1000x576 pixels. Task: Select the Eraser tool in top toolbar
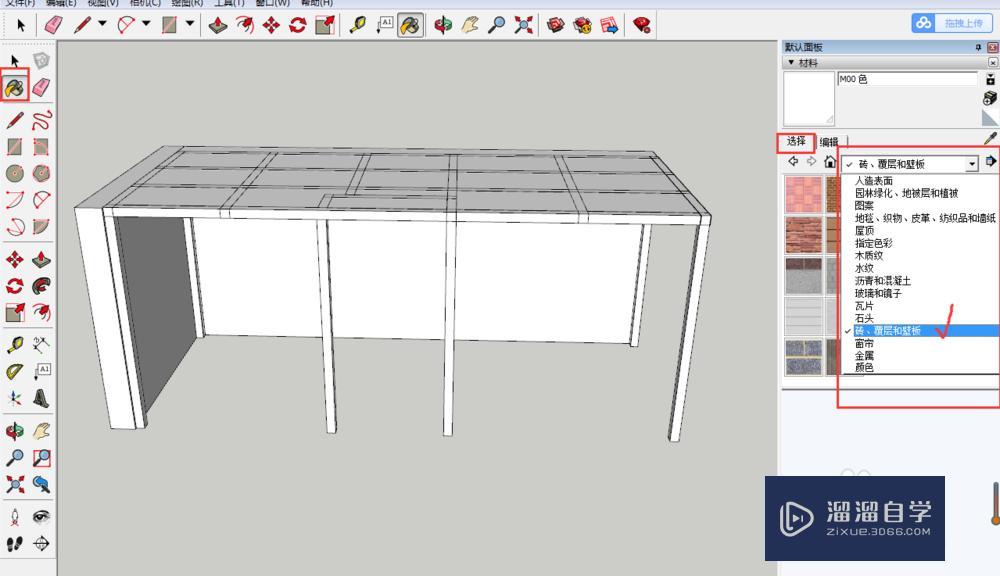click(54, 25)
